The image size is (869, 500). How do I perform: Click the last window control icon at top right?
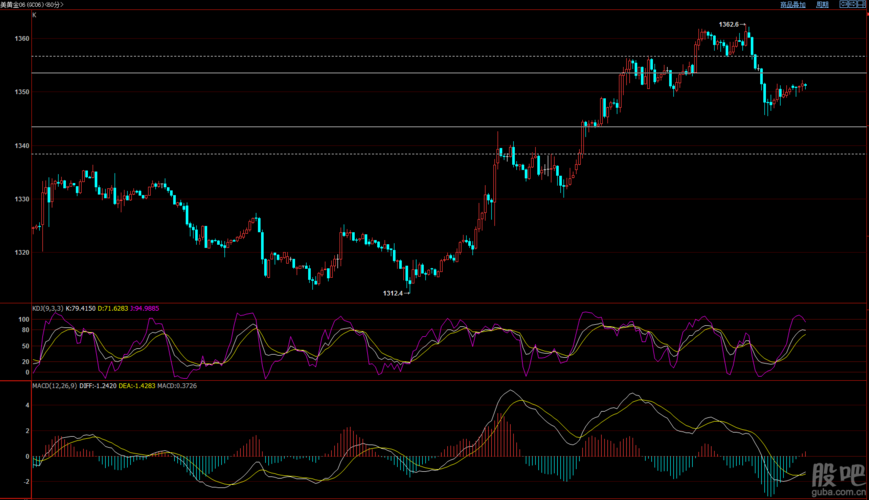tap(862, 5)
